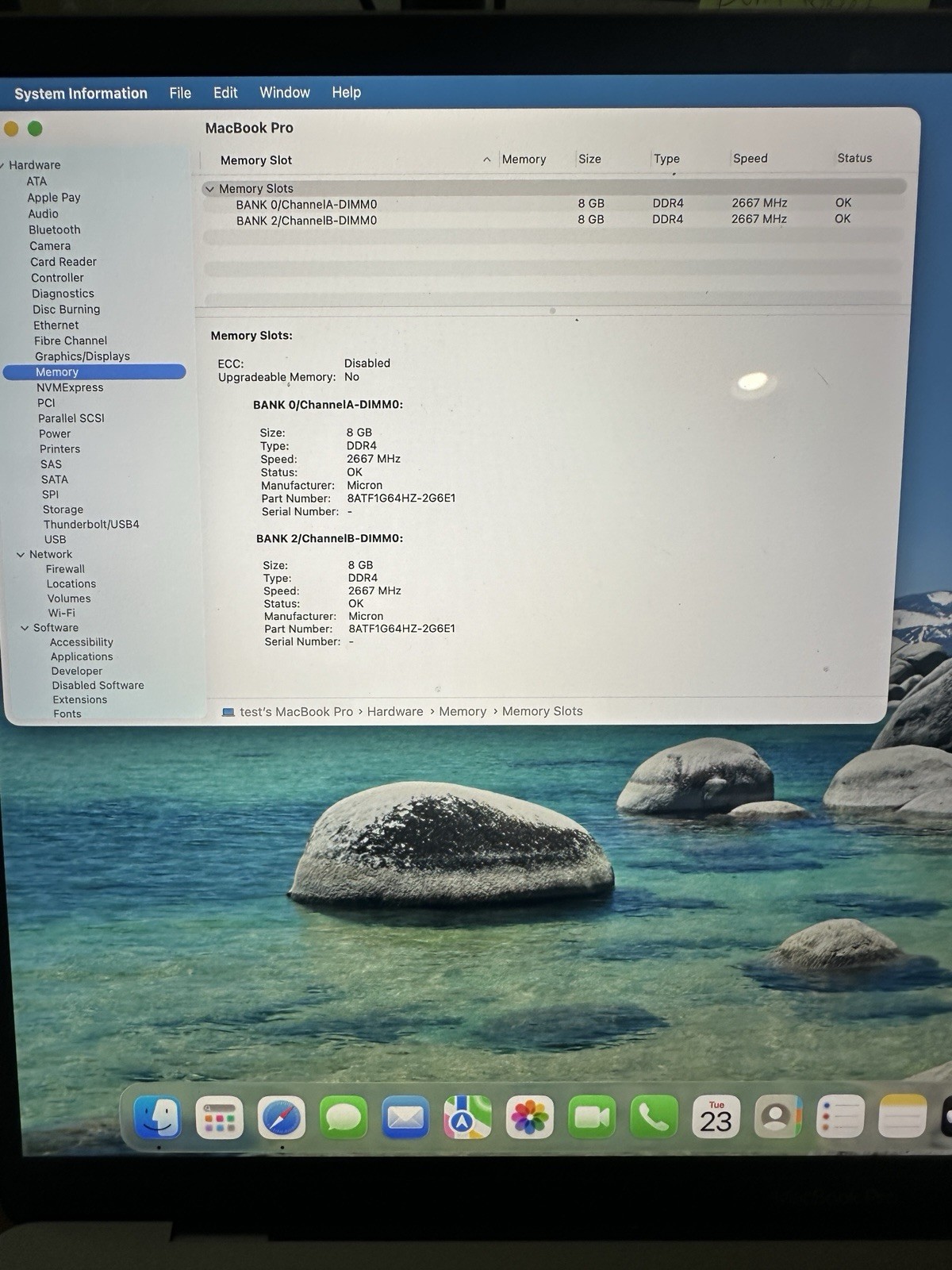Select BANK 2/ChannelB-DIMM0 table row
Screen dimensions: 952x1270
coord(554,220)
